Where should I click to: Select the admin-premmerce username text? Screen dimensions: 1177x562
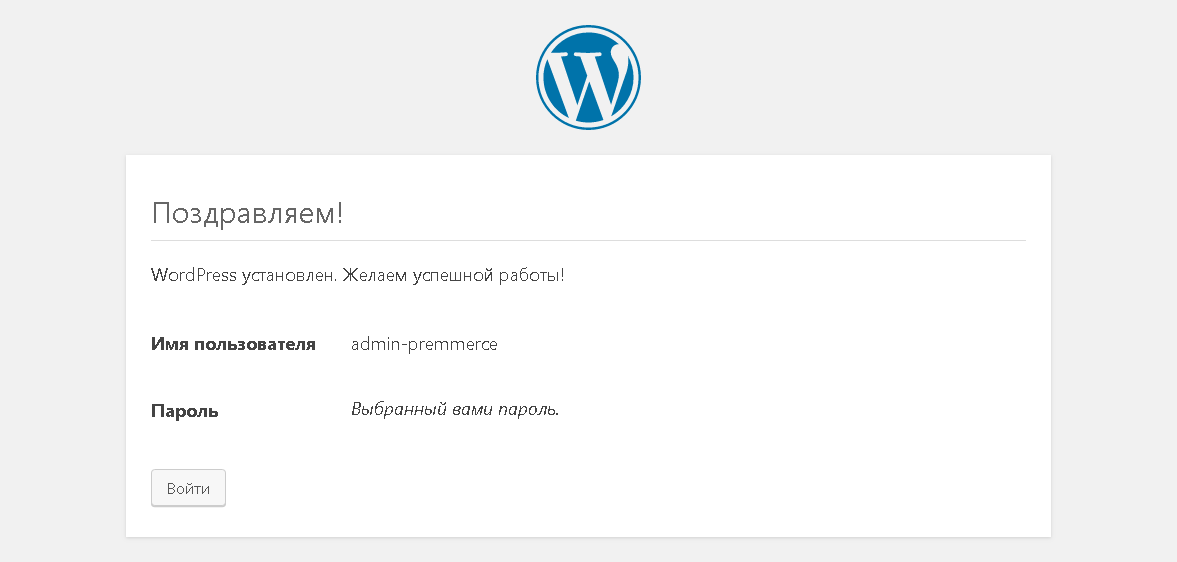(x=424, y=344)
